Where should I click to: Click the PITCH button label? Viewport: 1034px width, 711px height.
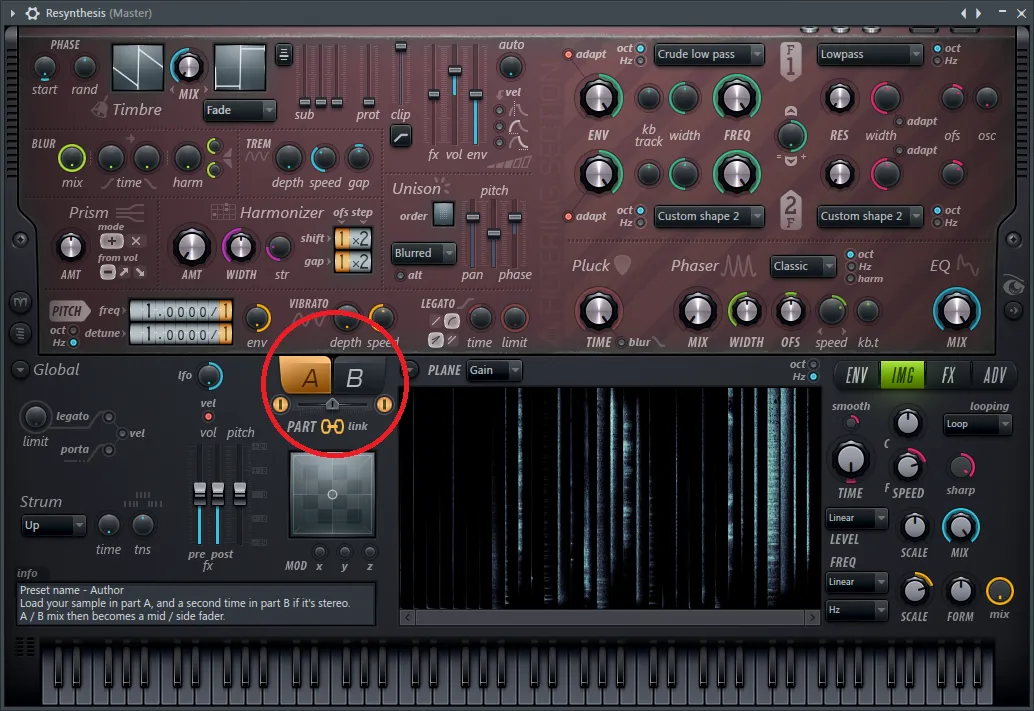(x=67, y=311)
